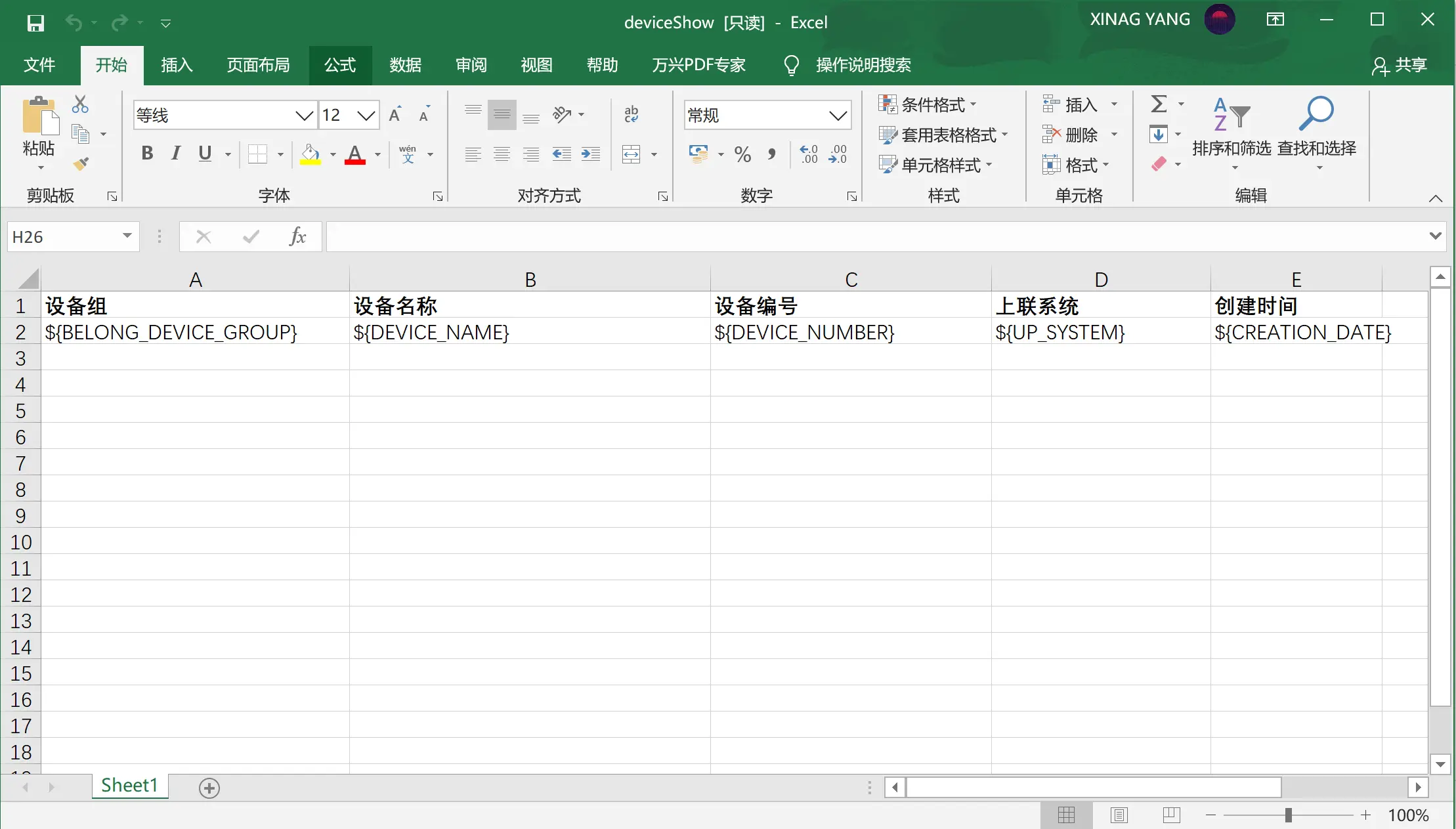Click the Save icon in title bar

(35, 23)
